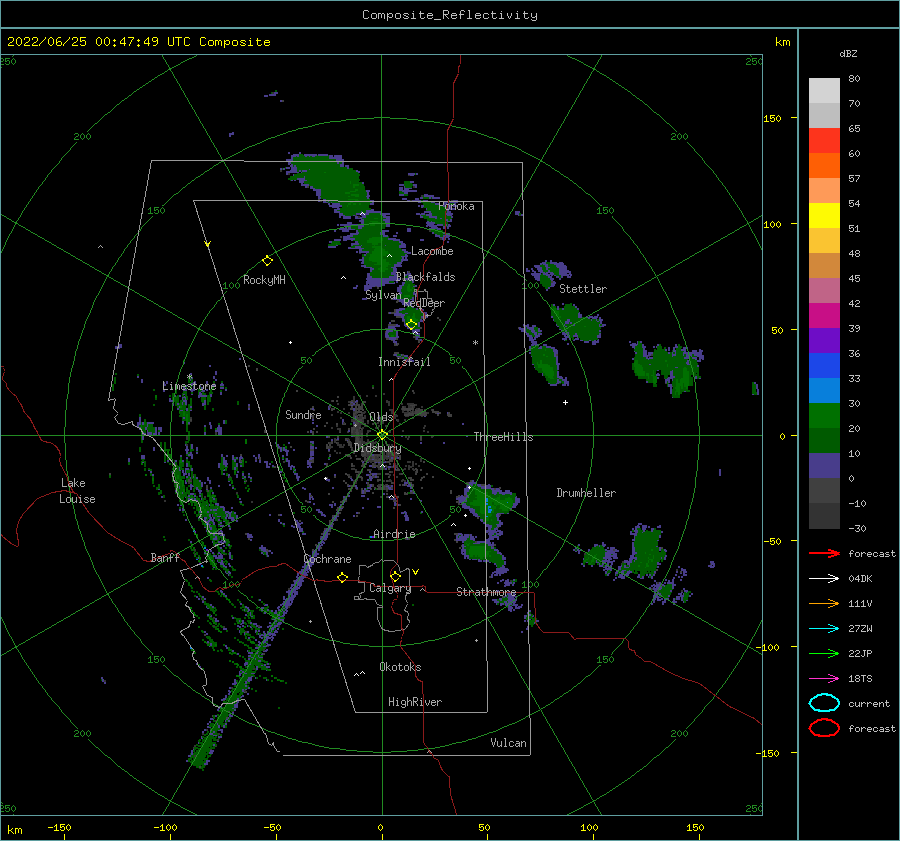Click the dBZ legend heading
This screenshot has width=900, height=841.
pos(848,53)
